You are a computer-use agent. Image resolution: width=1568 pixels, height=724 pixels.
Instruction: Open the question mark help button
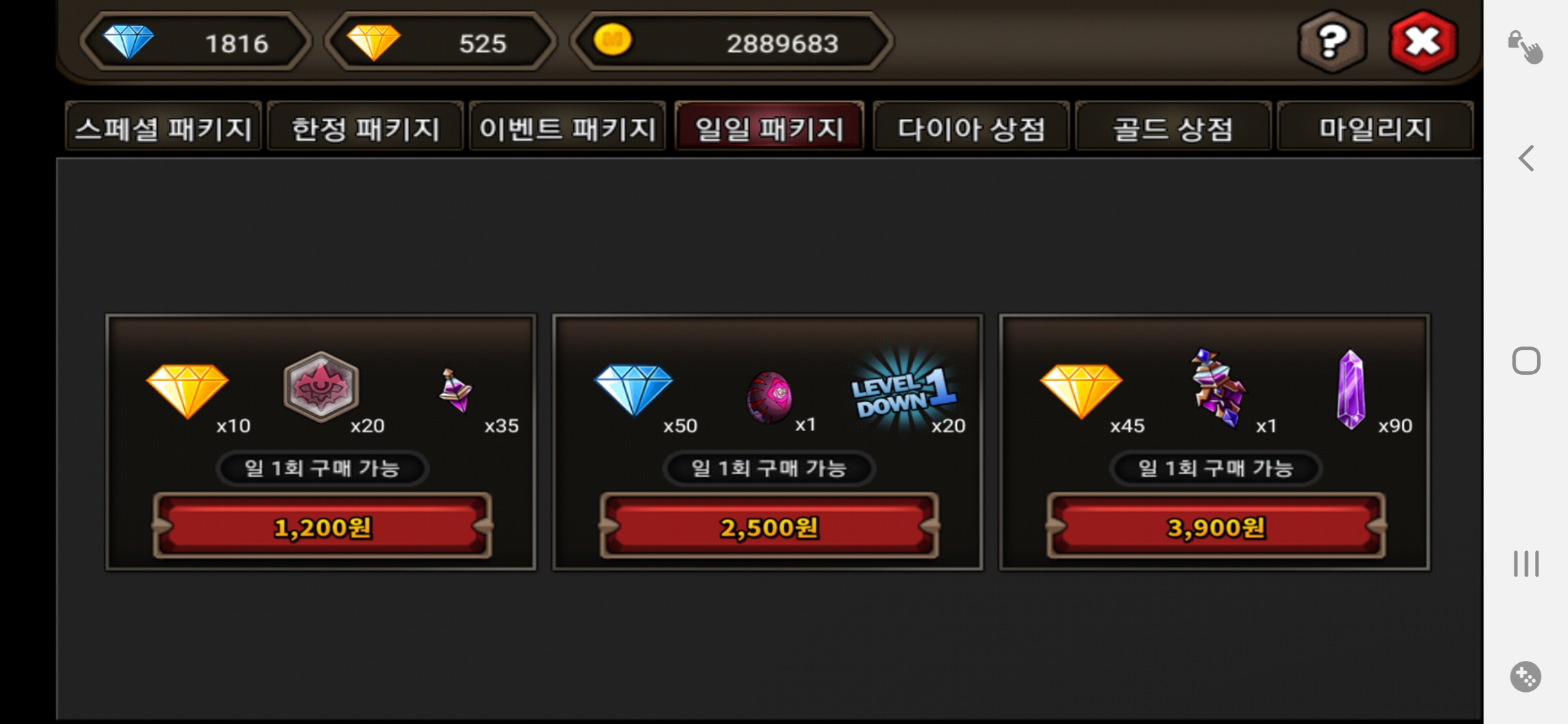pyautogui.click(x=1332, y=43)
